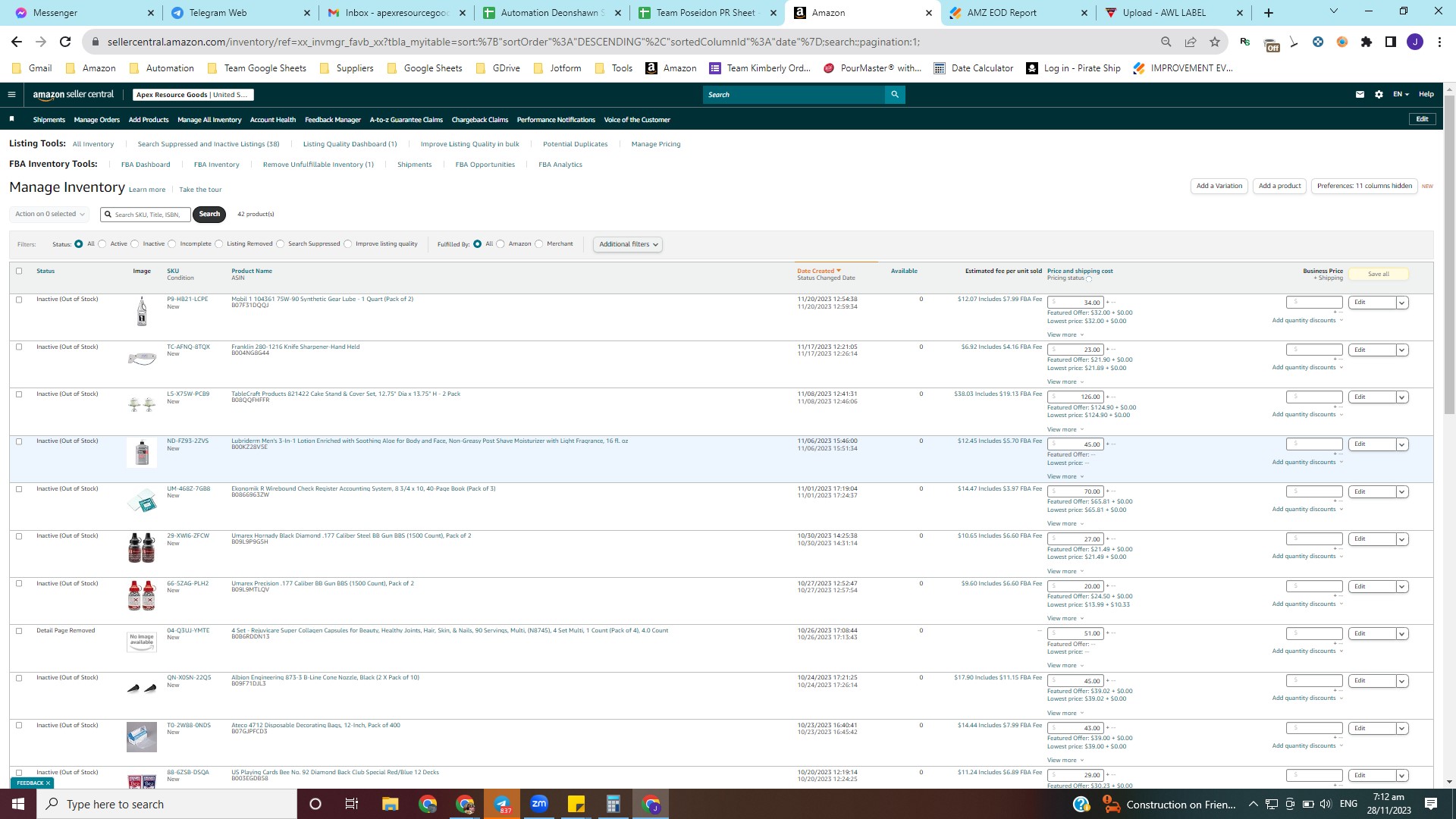The width and height of the screenshot is (1456, 819).
Task: Expand View more for Mobil gear lube row
Action: [1065, 335]
